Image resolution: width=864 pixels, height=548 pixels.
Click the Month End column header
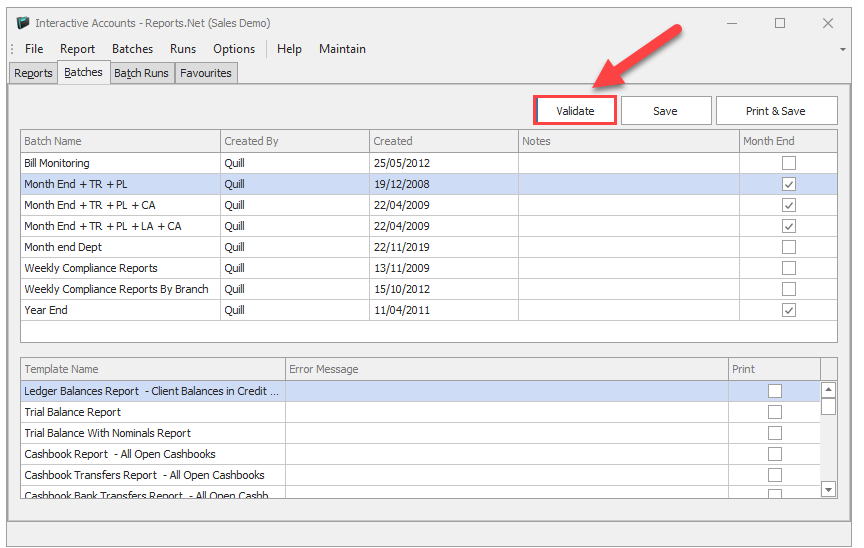789,141
